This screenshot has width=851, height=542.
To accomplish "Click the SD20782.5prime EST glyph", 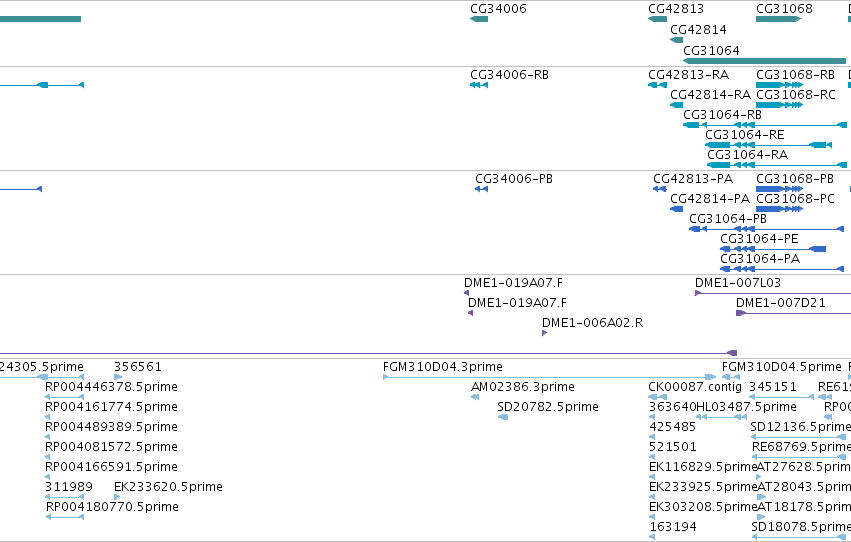I will (503, 417).
